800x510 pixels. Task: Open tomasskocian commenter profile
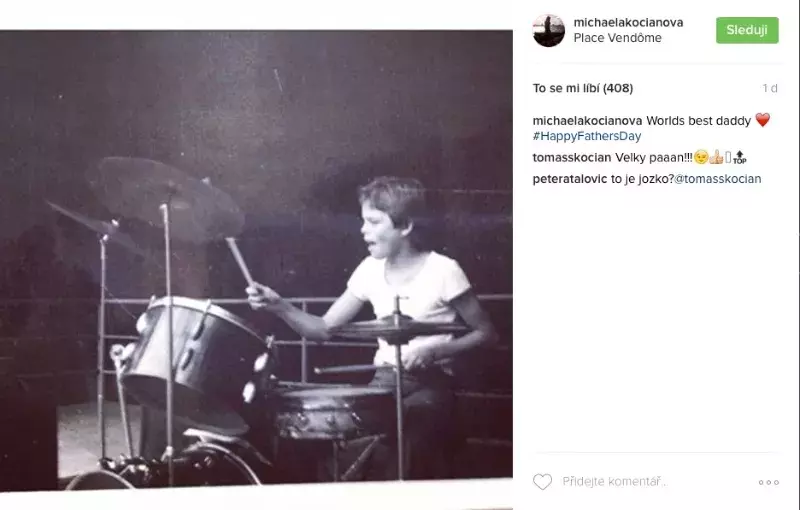pyautogui.click(x=572, y=158)
